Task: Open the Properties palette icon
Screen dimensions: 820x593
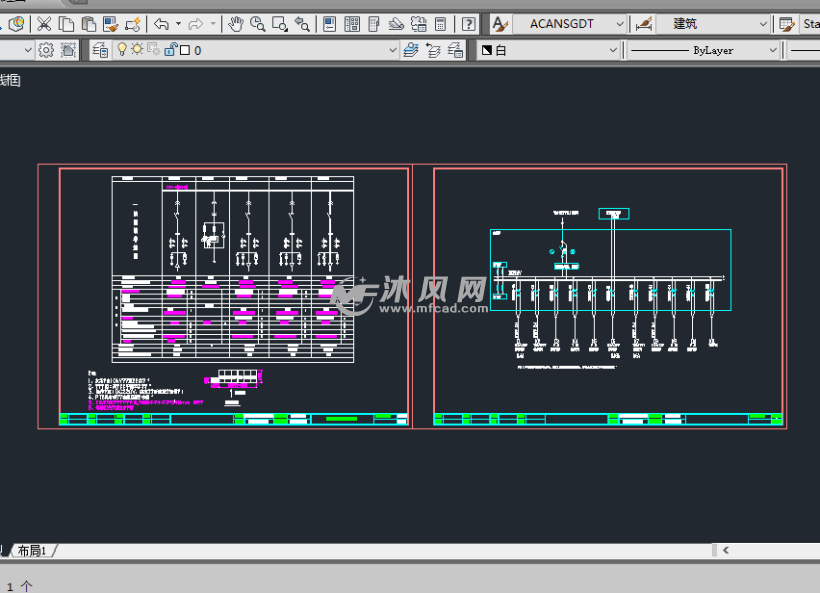Action: [329, 24]
